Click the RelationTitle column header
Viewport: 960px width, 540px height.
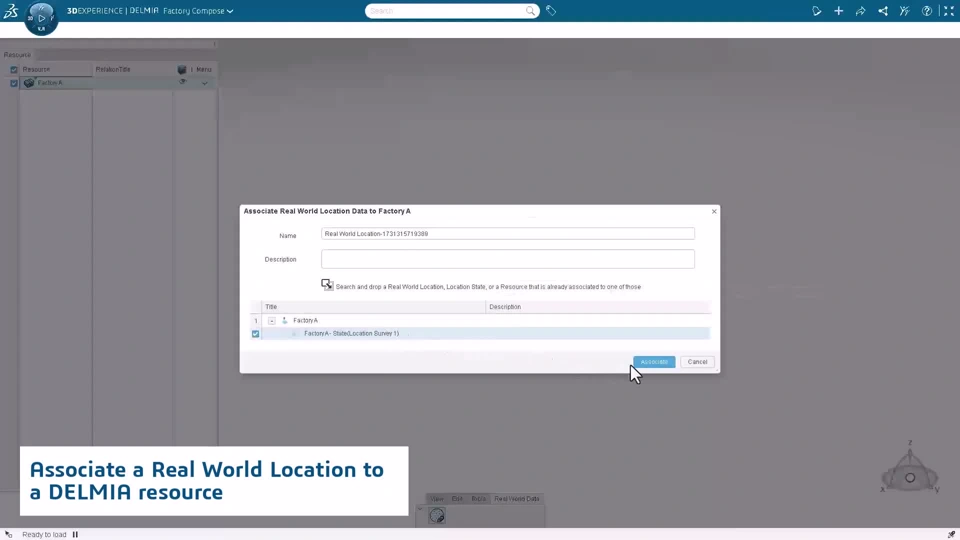pyautogui.click(x=113, y=69)
